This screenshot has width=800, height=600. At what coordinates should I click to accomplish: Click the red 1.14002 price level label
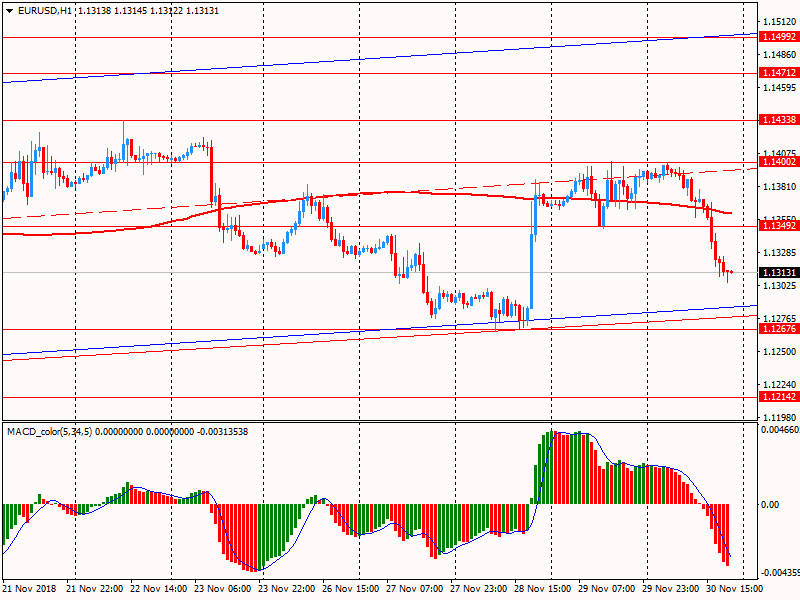[778, 162]
